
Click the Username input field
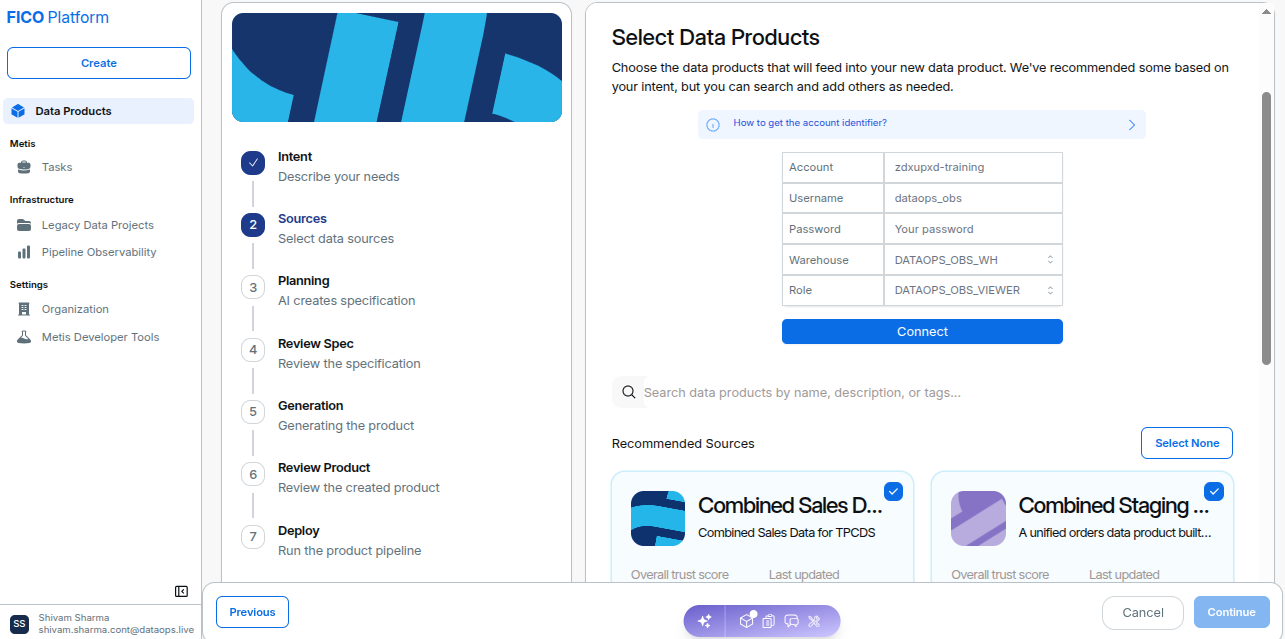973,198
